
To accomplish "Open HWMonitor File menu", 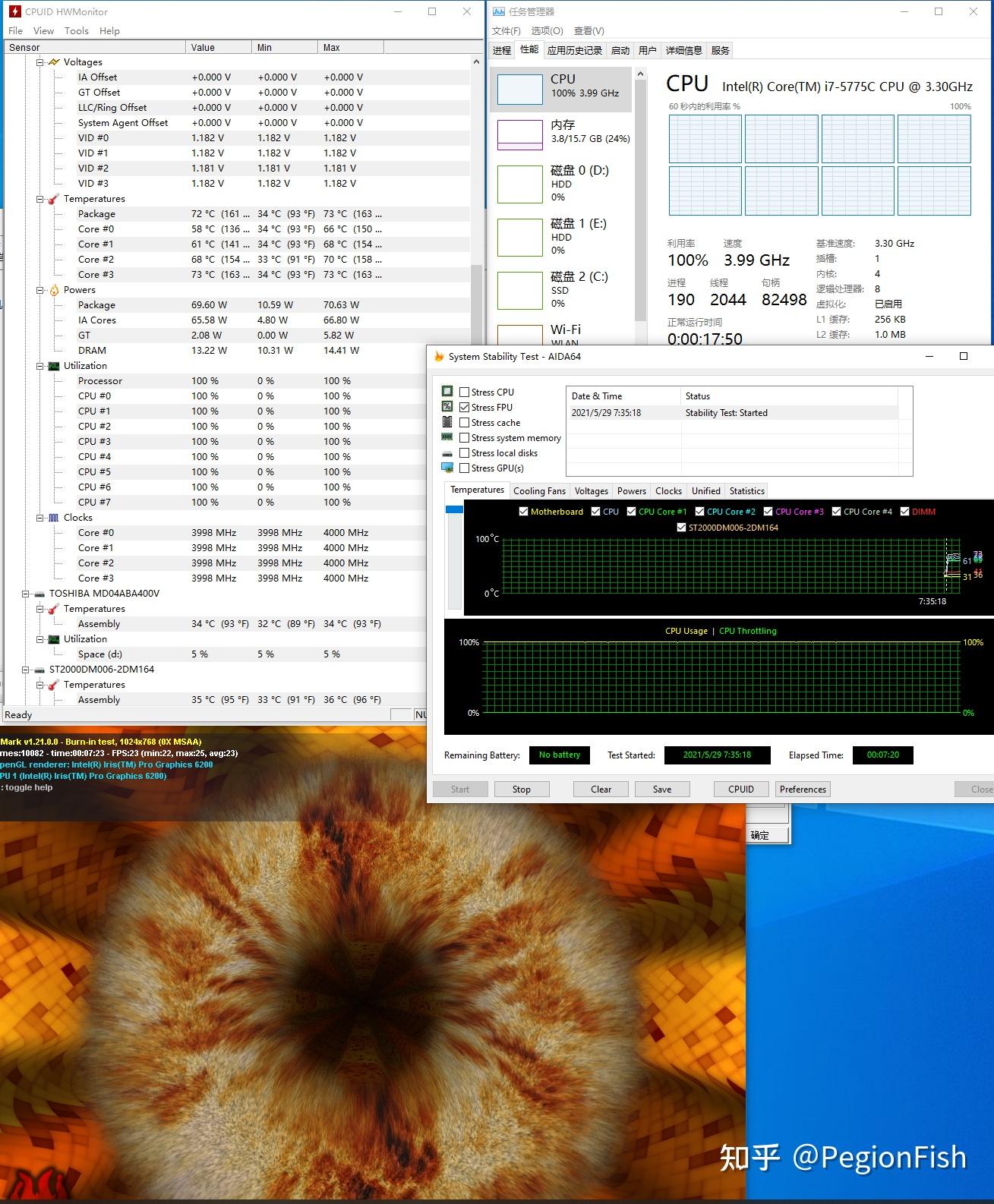I will coord(15,31).
